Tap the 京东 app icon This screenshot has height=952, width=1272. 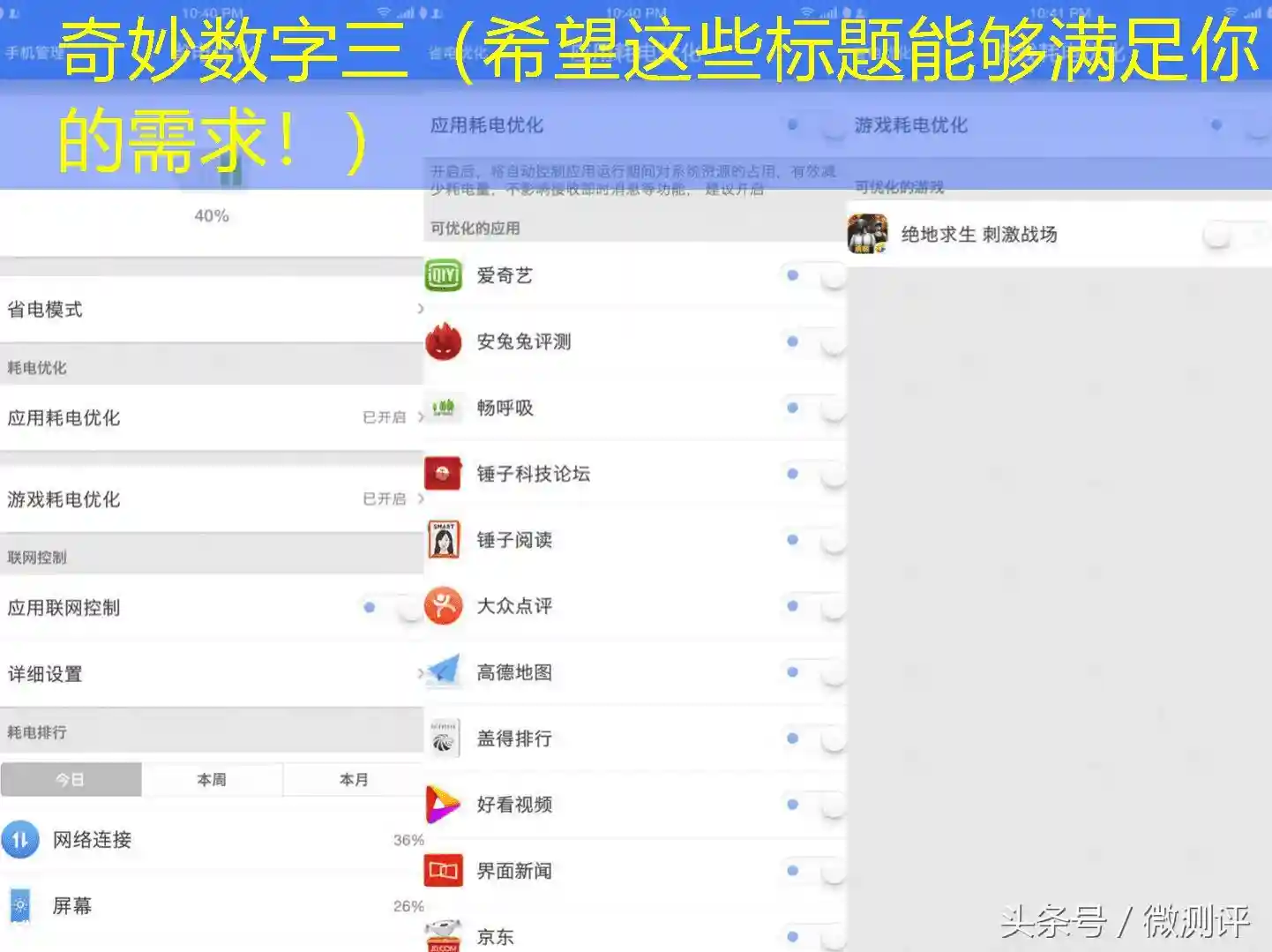pos(443,935)
